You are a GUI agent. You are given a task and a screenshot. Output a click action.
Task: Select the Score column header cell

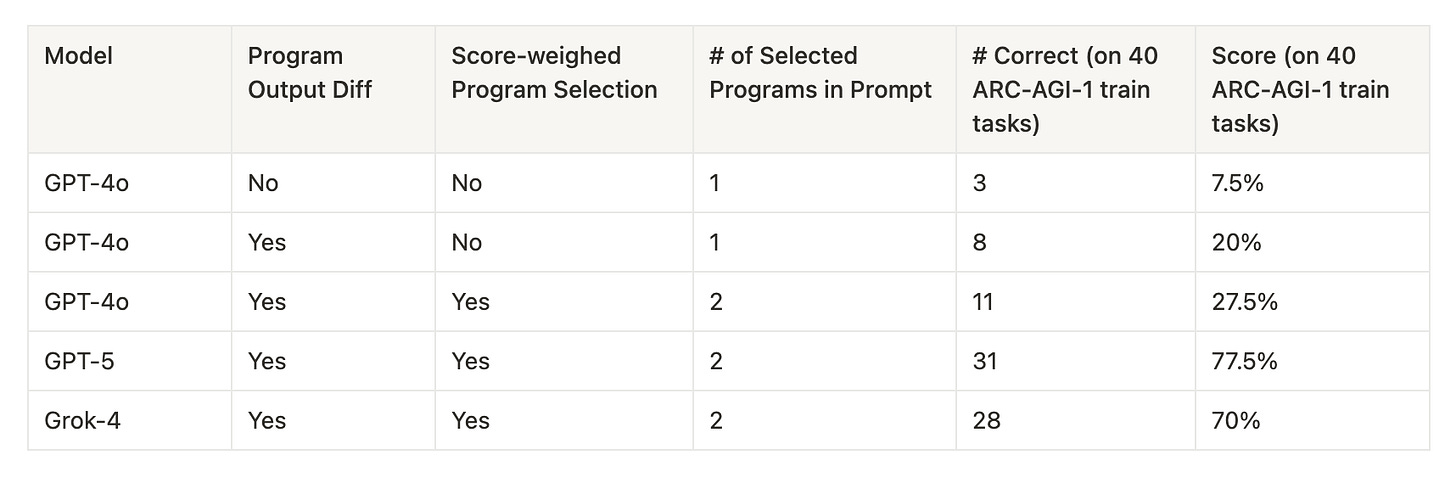[1312, 90]
